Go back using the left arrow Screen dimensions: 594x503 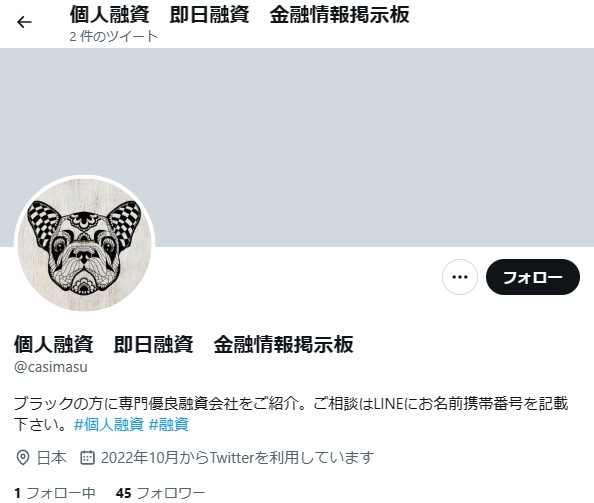(24, 22)
